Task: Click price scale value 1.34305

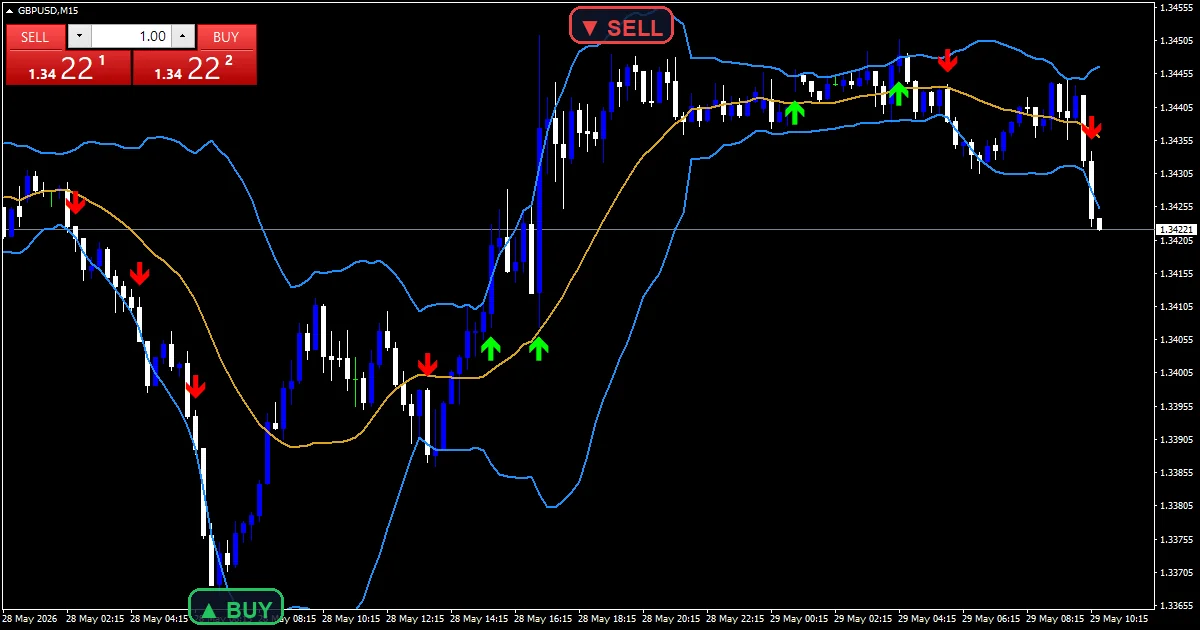Action: click(1176, 174)
